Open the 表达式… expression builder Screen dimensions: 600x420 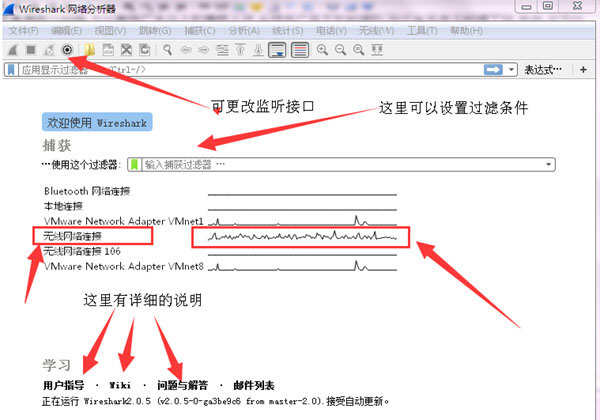pyautogui.click(x=543, y=70)
